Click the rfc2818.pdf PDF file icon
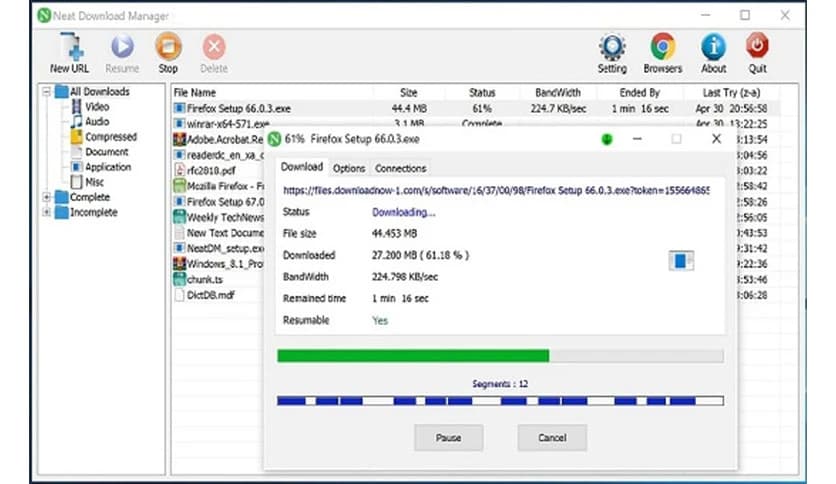The width and height of the screenshot is (836, 484). [x=179, y=171]
